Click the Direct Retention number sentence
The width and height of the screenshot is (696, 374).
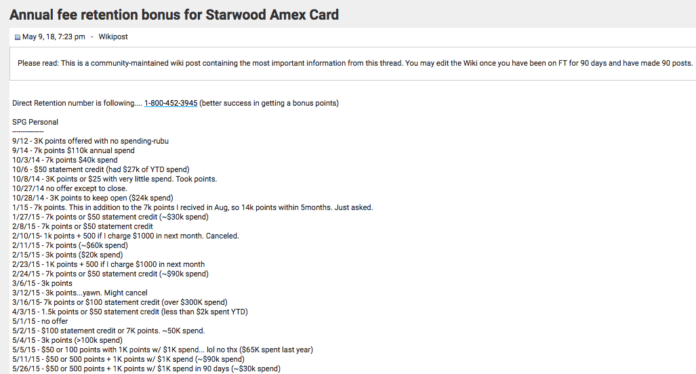(175, 103)
